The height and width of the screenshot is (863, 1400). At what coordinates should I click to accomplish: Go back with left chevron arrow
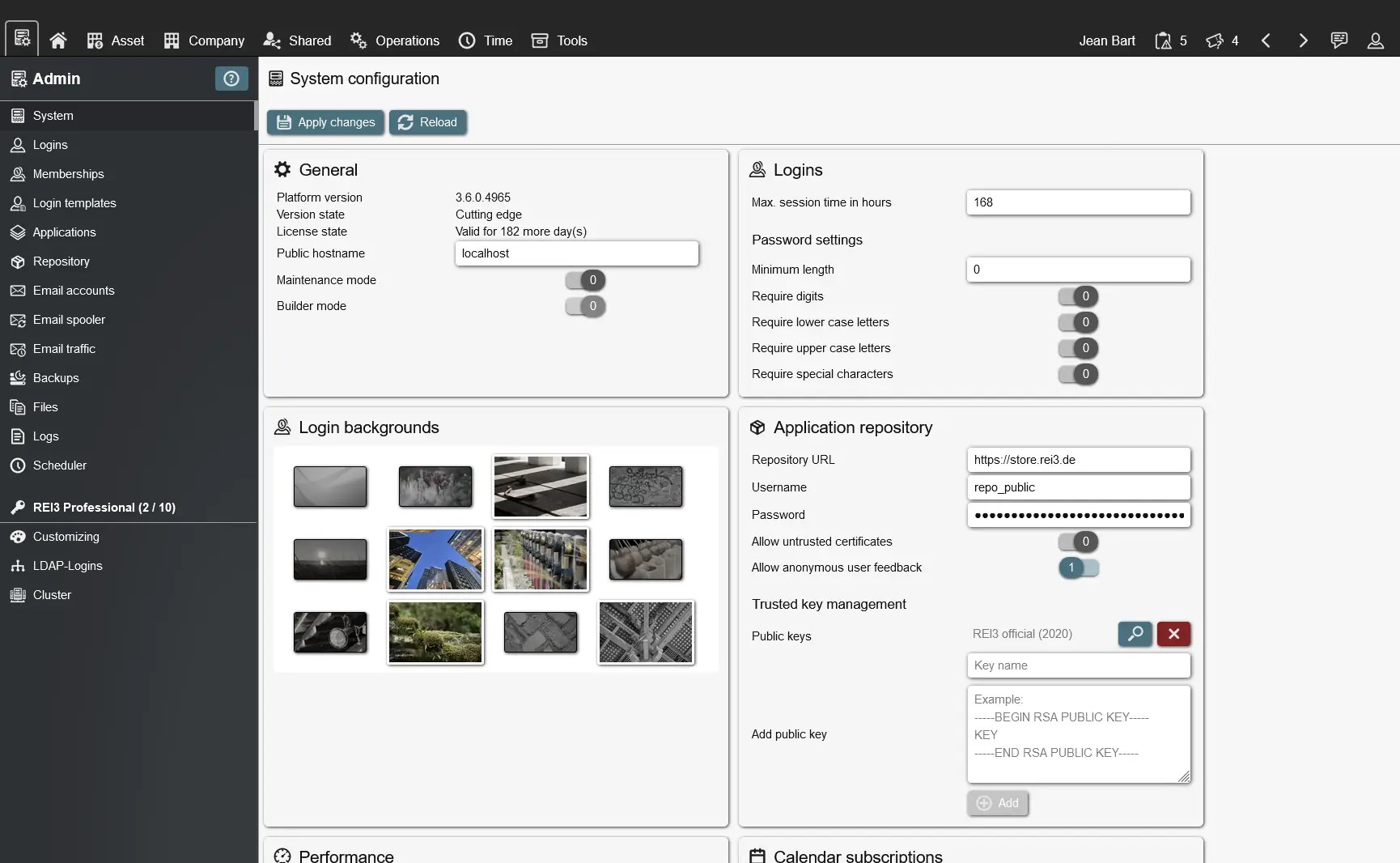coord(1265,40)
